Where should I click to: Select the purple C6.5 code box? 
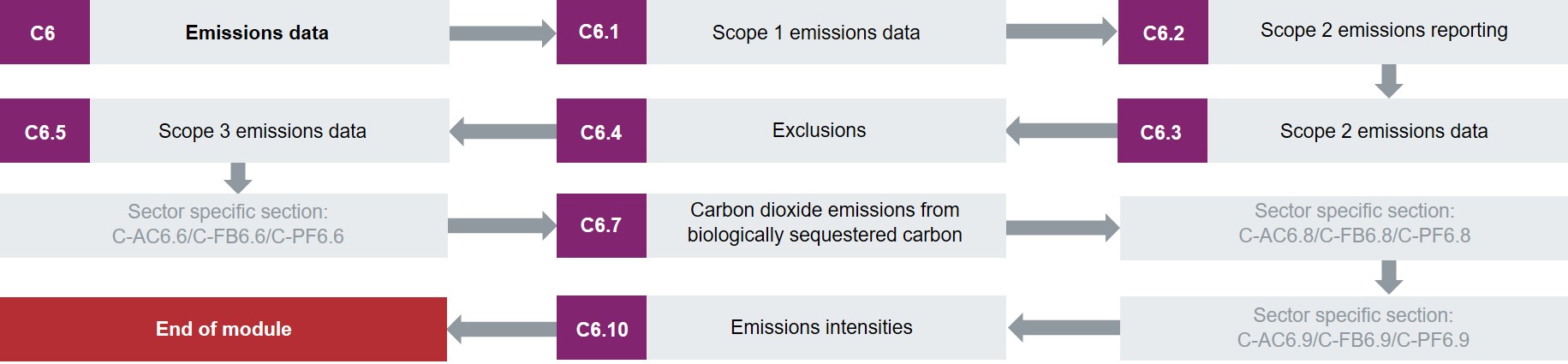[45, 130]
